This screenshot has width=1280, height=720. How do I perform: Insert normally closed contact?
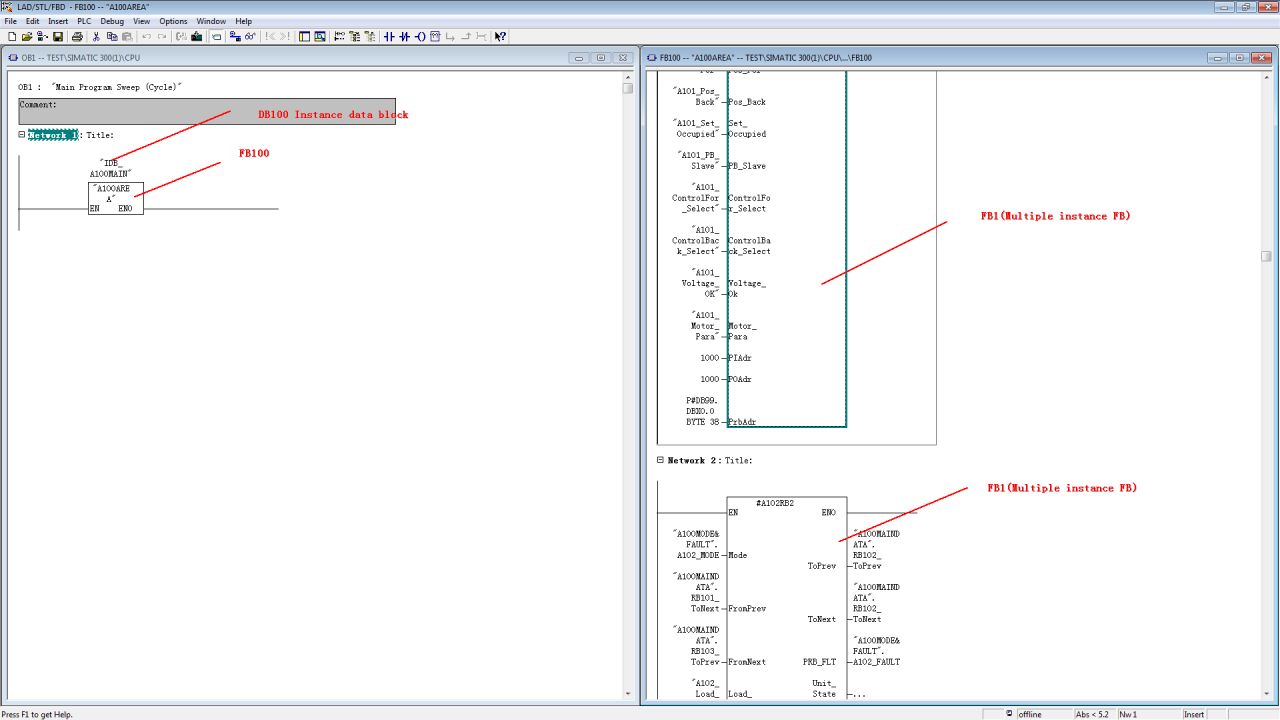pos(404,36)
